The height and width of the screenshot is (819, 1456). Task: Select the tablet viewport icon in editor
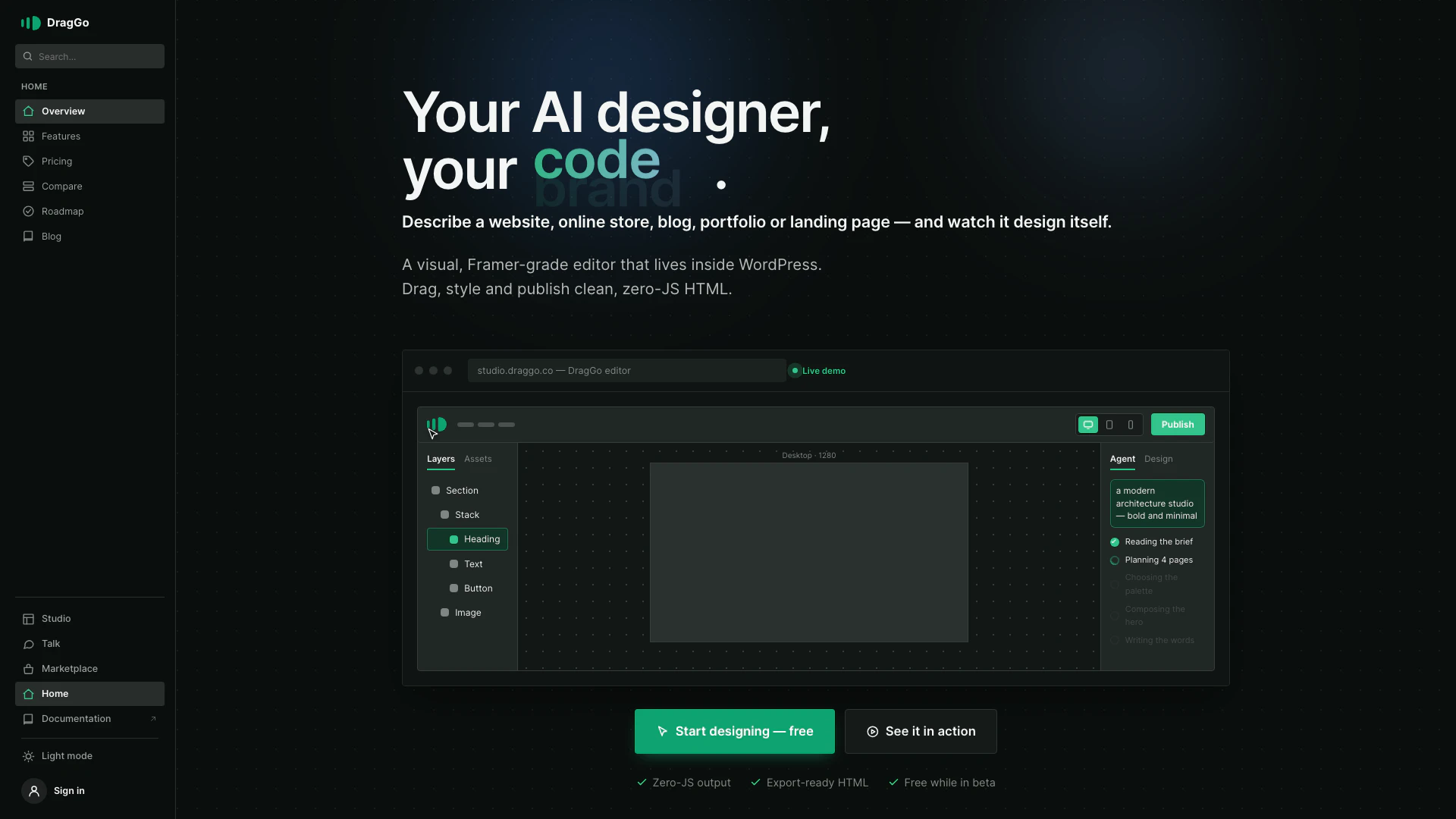pos(1109,425)
